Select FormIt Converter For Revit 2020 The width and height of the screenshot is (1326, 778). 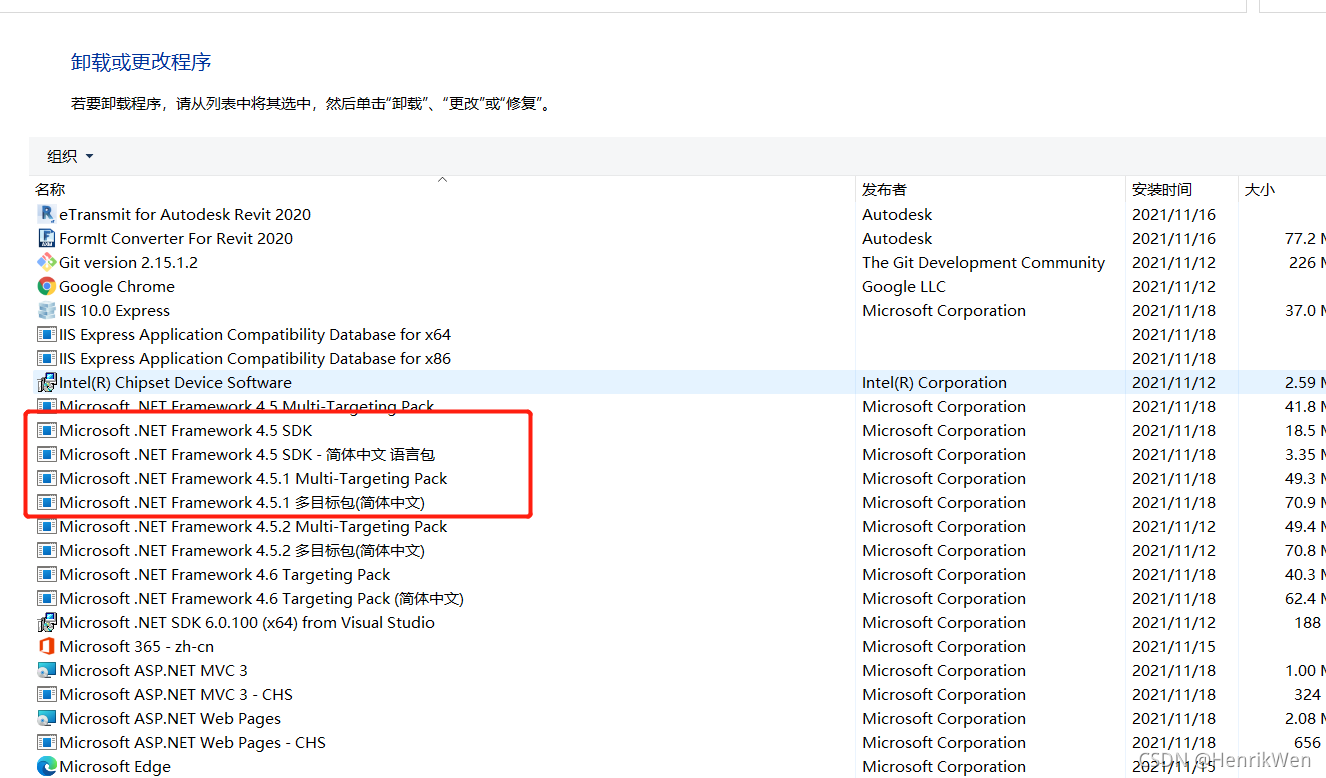tap(176, 238)
